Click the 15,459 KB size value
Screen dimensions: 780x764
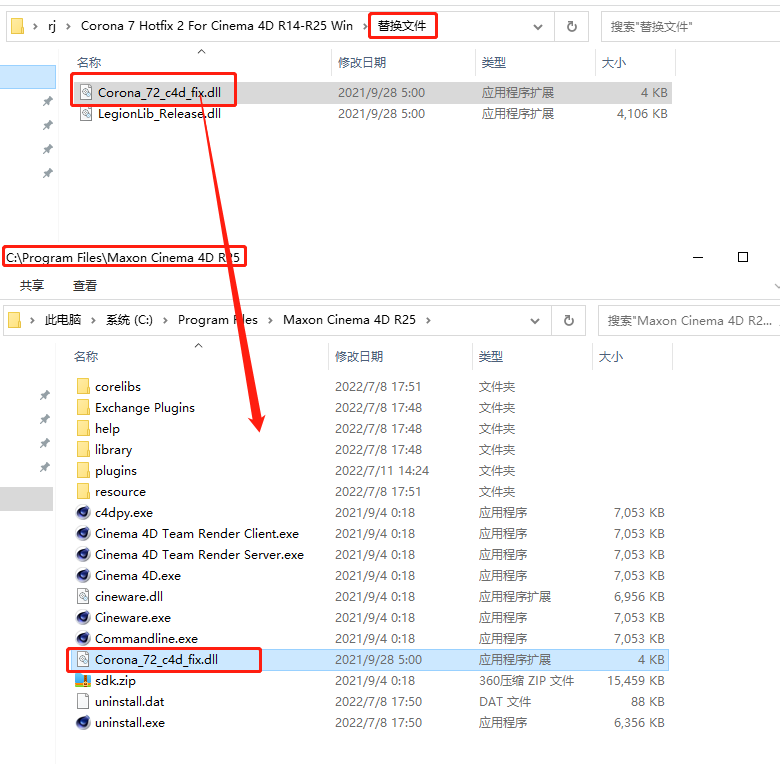pyautogui.click(x=636, y=680)
